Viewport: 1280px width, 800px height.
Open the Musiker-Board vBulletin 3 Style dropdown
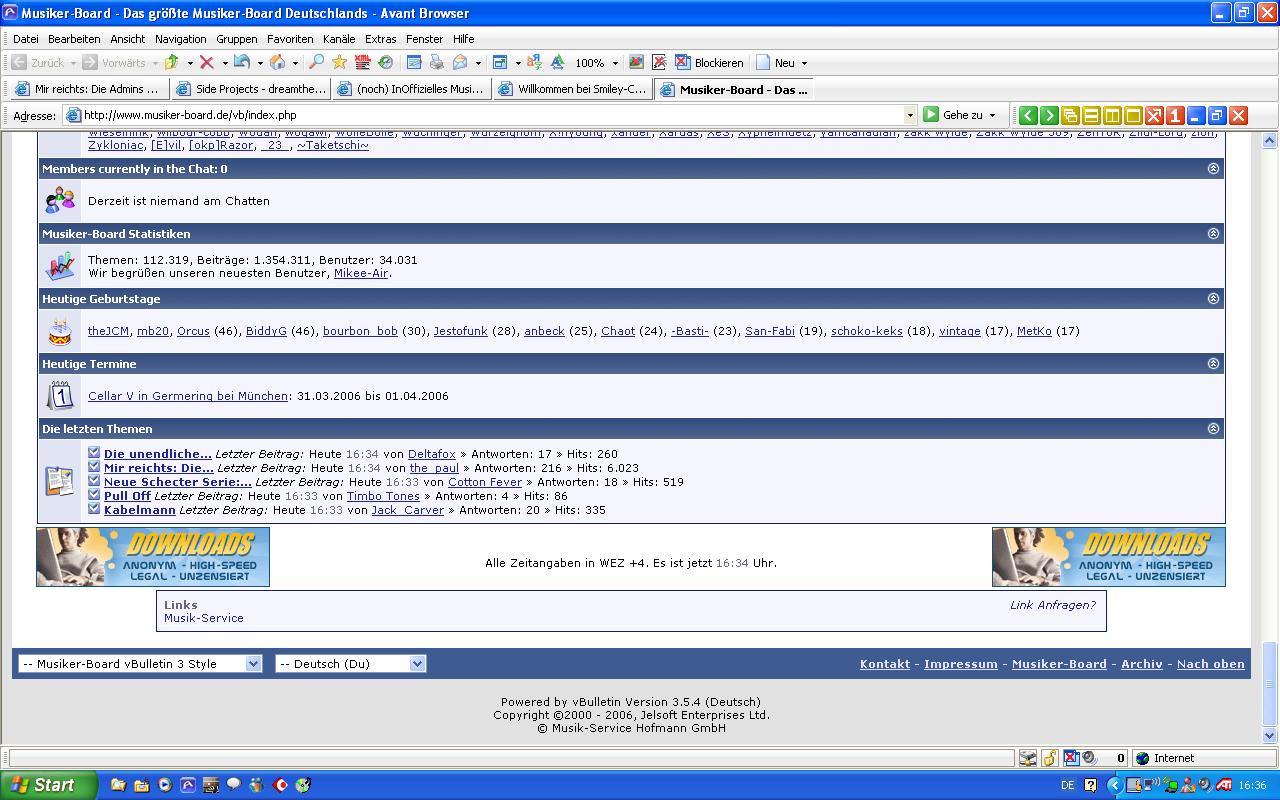point(140,663)
